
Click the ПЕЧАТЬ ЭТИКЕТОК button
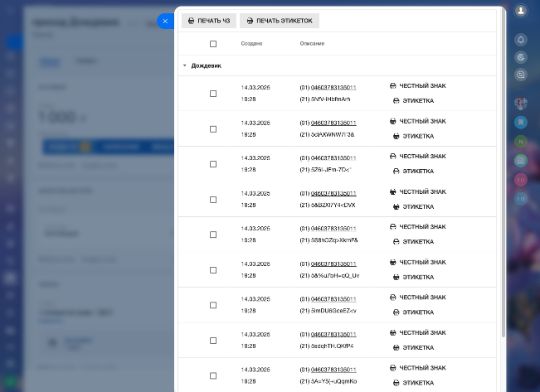pyautogui.click(x=279, y=21)
